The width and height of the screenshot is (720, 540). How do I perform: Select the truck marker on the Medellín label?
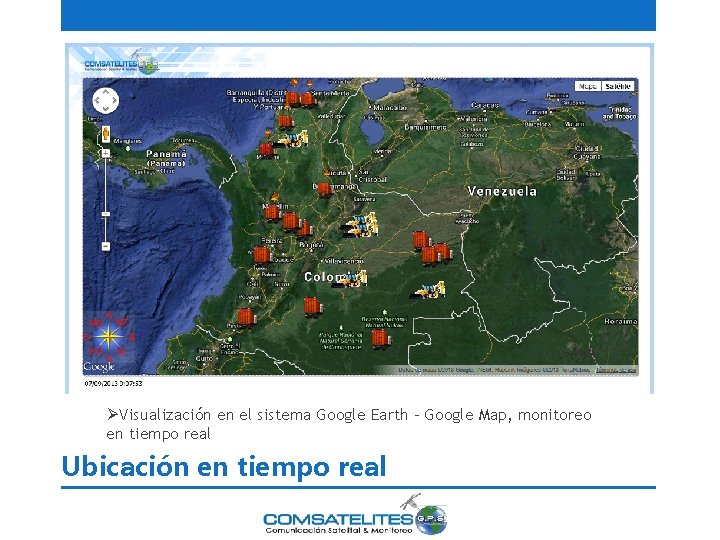[x=273, y=212]
